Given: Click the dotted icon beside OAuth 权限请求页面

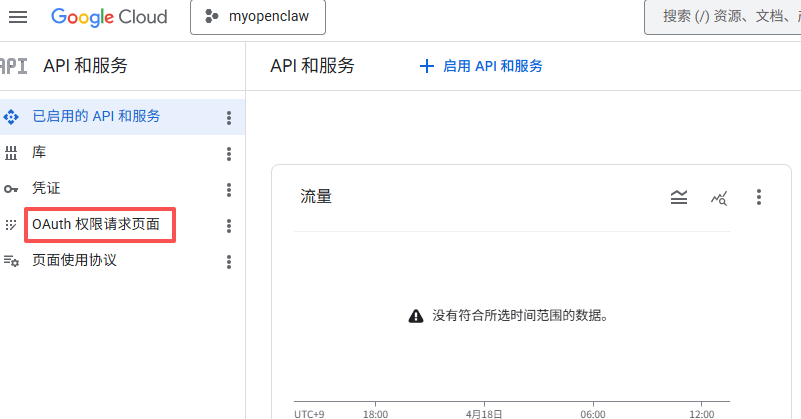Looking at the screenshot, I should tap(11, 225).
